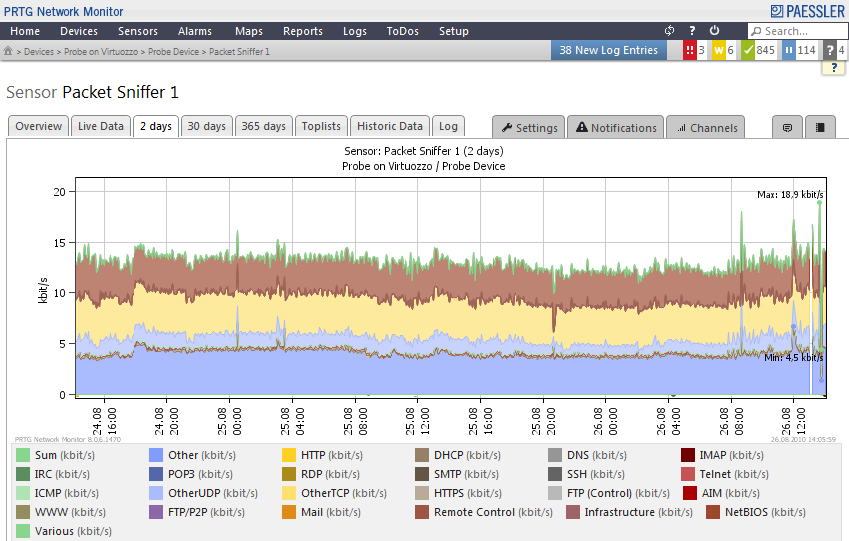Open sensor Notifications
Viewport: 849px width, 541px height.
(x=616, y=128)
